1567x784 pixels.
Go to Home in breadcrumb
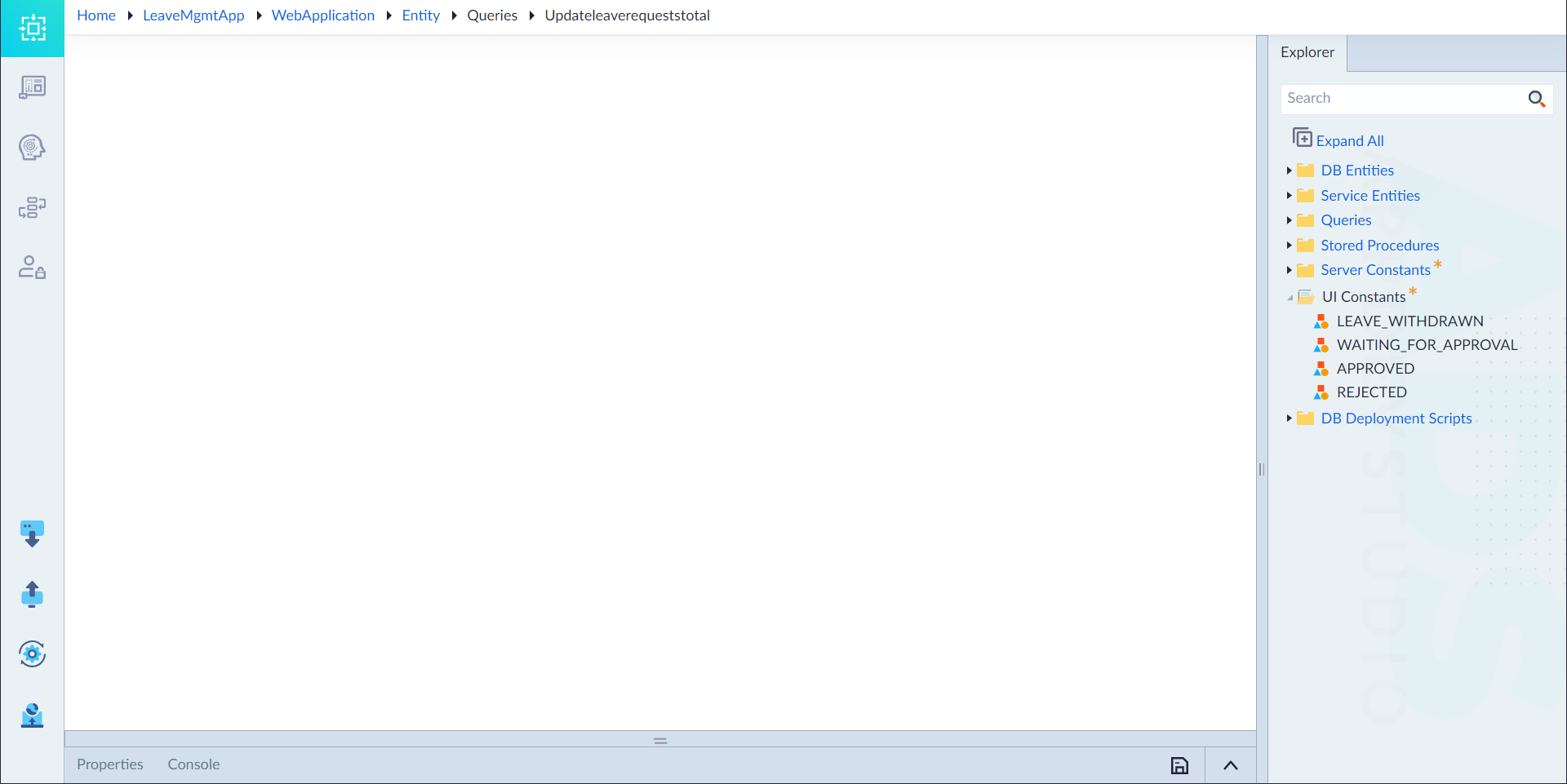pyautogui.click(x=96, y=16)
